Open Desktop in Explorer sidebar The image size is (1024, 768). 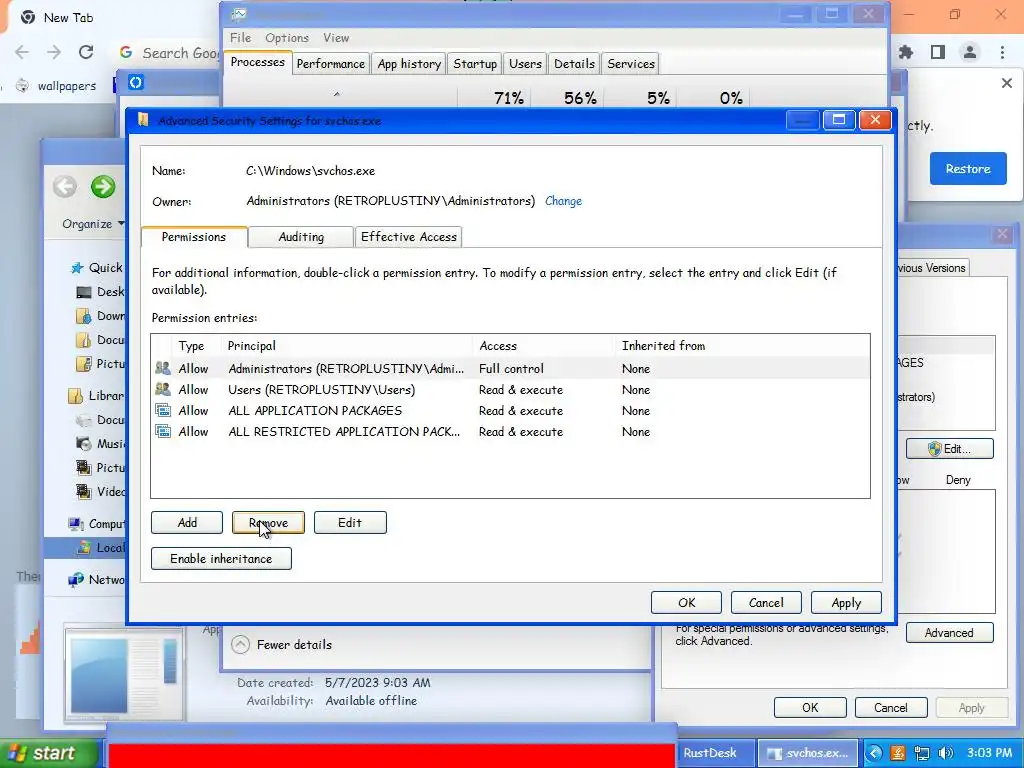pos(101,292)
